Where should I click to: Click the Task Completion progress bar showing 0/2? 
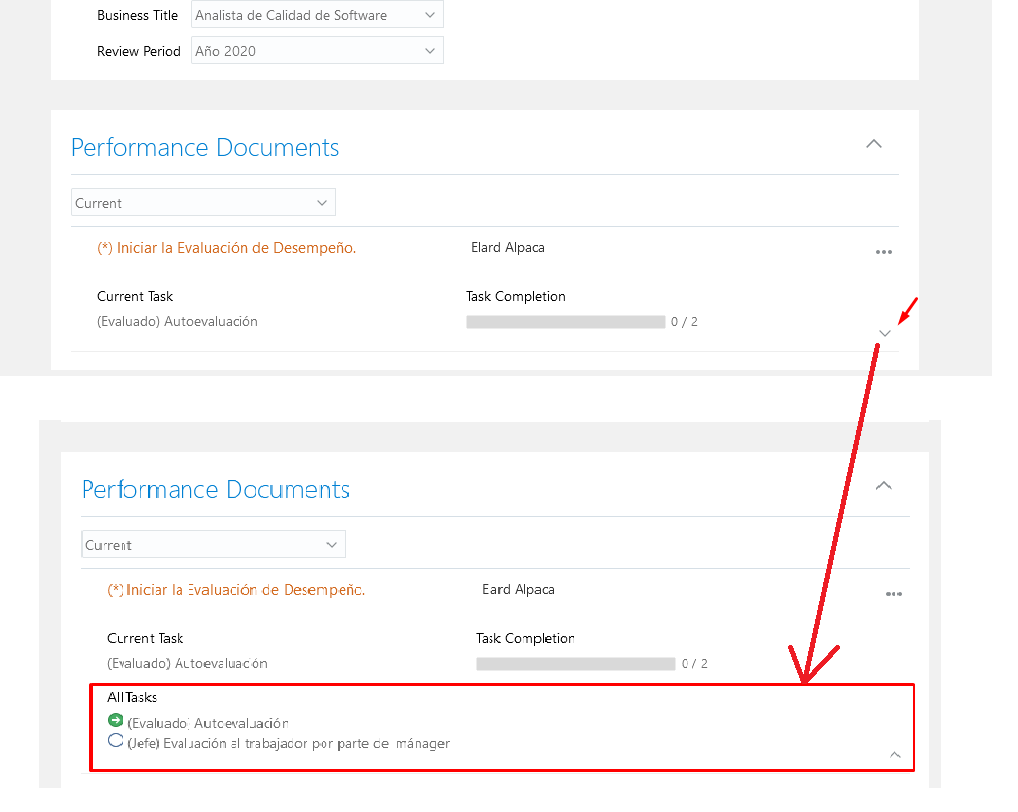[x=565, y=321]
